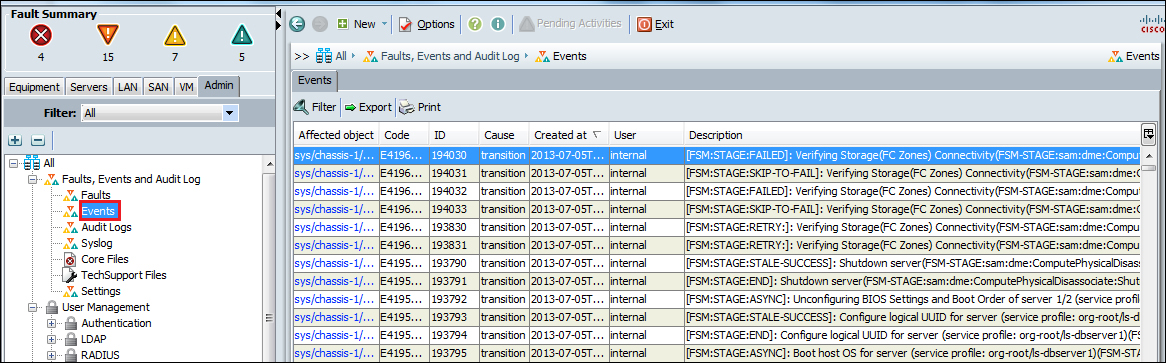Screen dimensions: 1166x363
Task: Click the Export button
Action: 367,107
